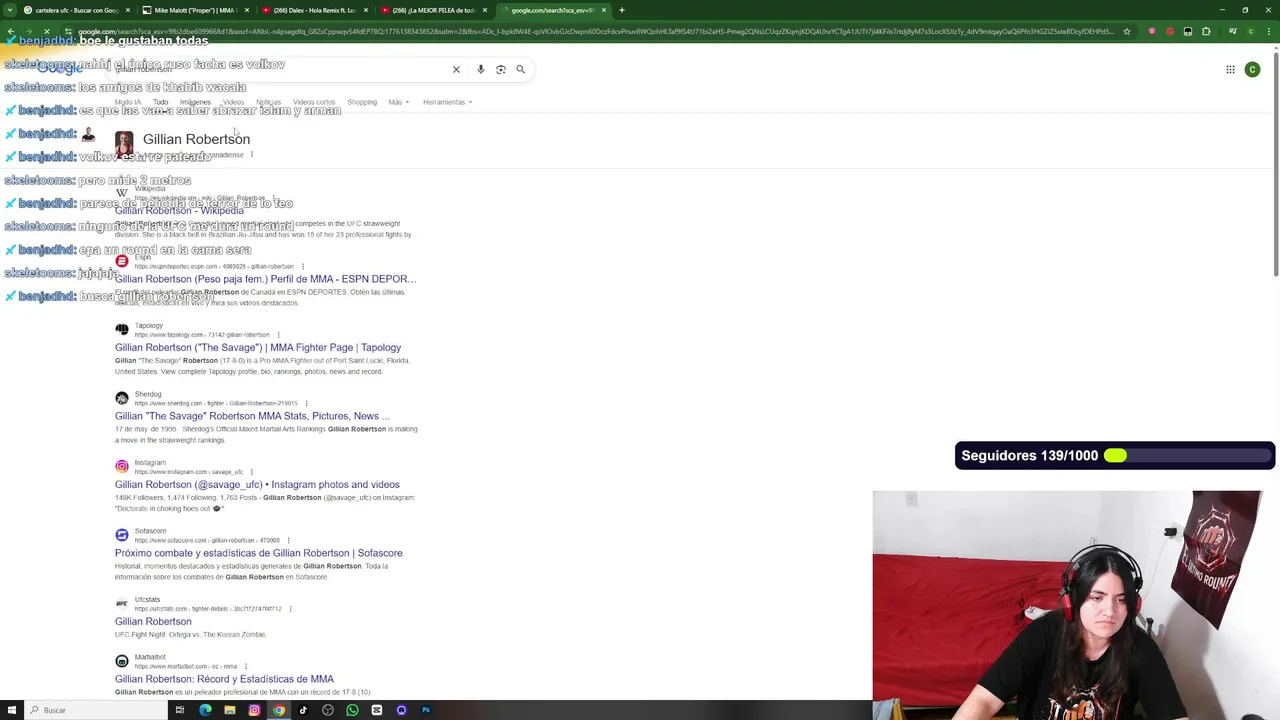Screen dimensions: 1280x720
Task: Select the Videos cortos filter
Action: click(314, 102)
